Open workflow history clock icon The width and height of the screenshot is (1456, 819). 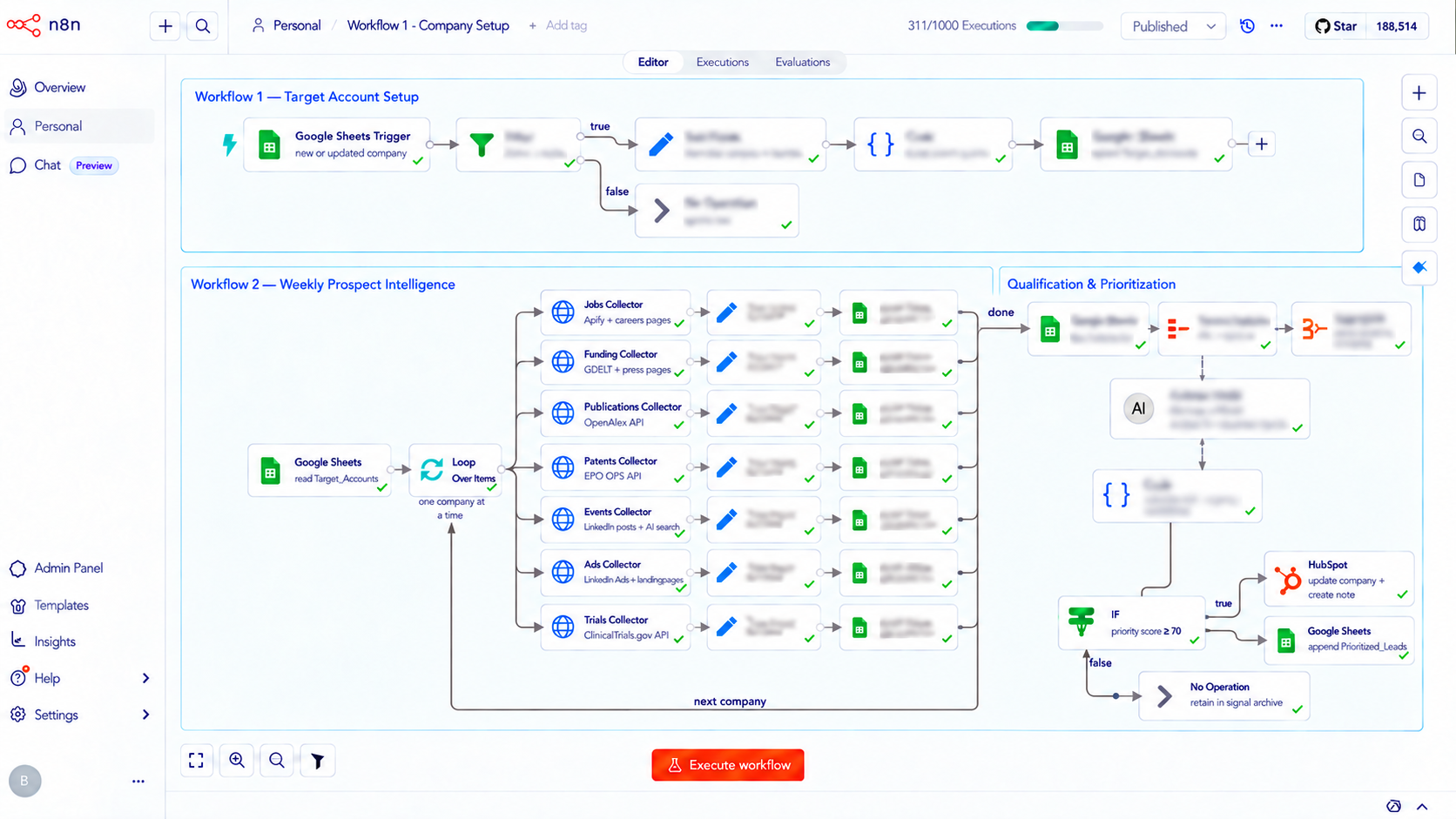pyautogui.click(x=1247, y=26)
